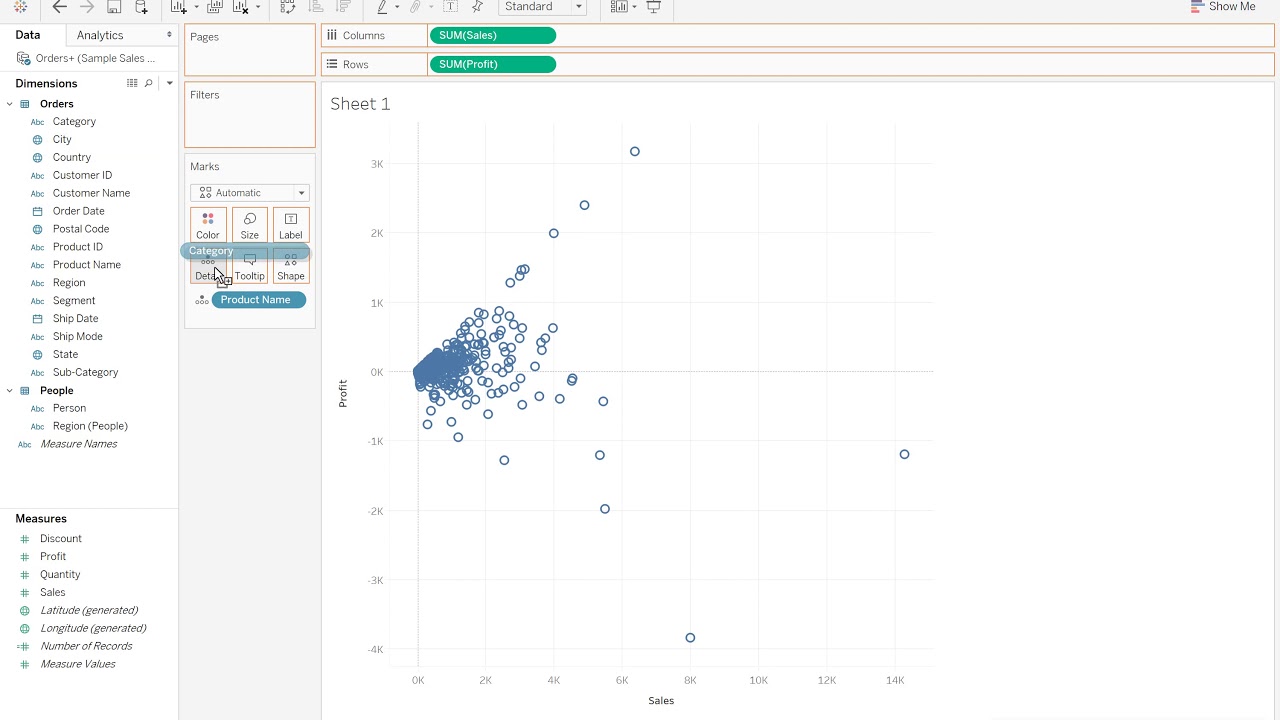Click the Shape button on Marks card
1280x720 pixels.
pyautogui.click(x=291, y=266)
